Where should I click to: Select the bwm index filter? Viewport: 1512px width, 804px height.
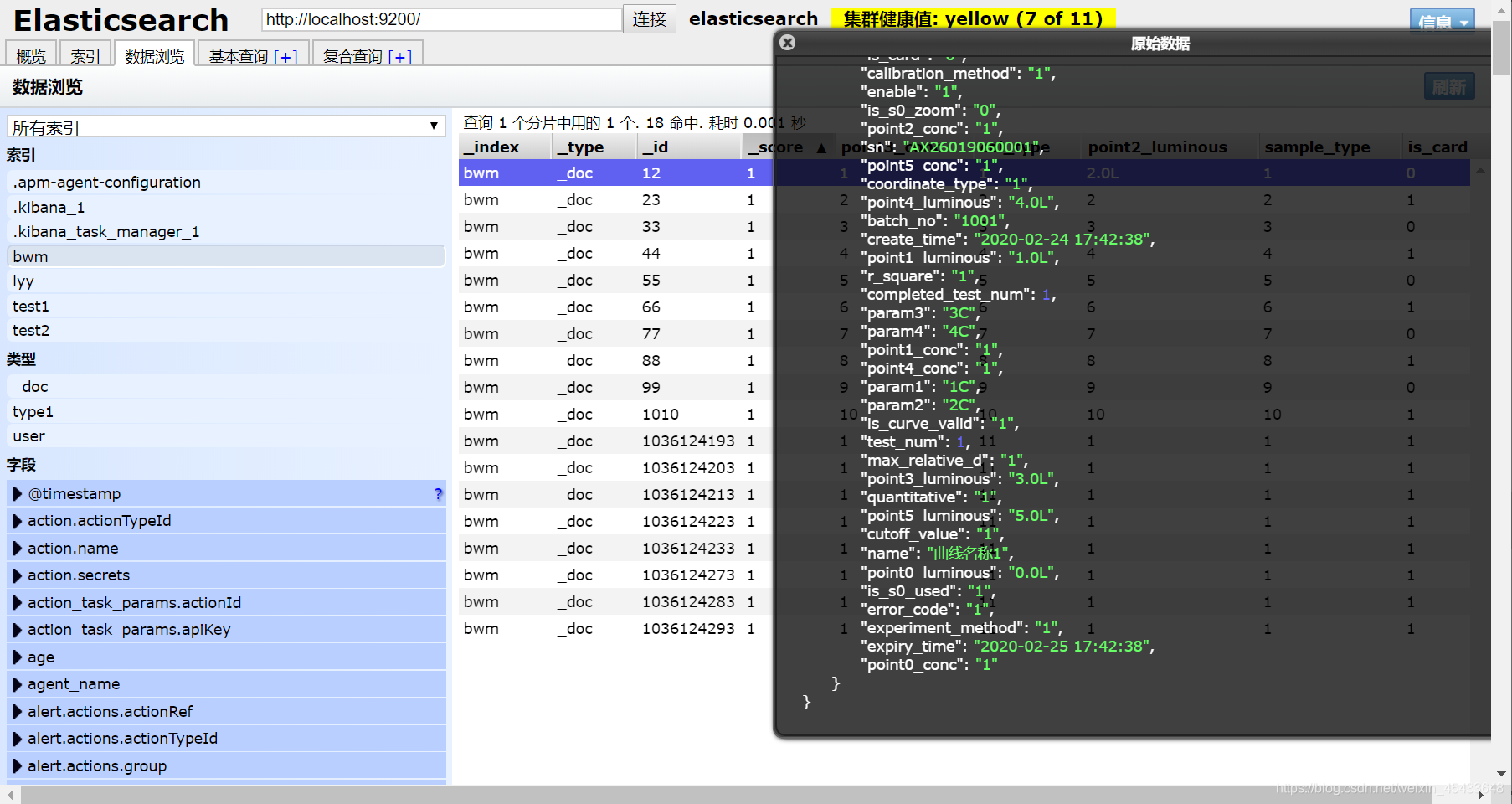(226, 256)
